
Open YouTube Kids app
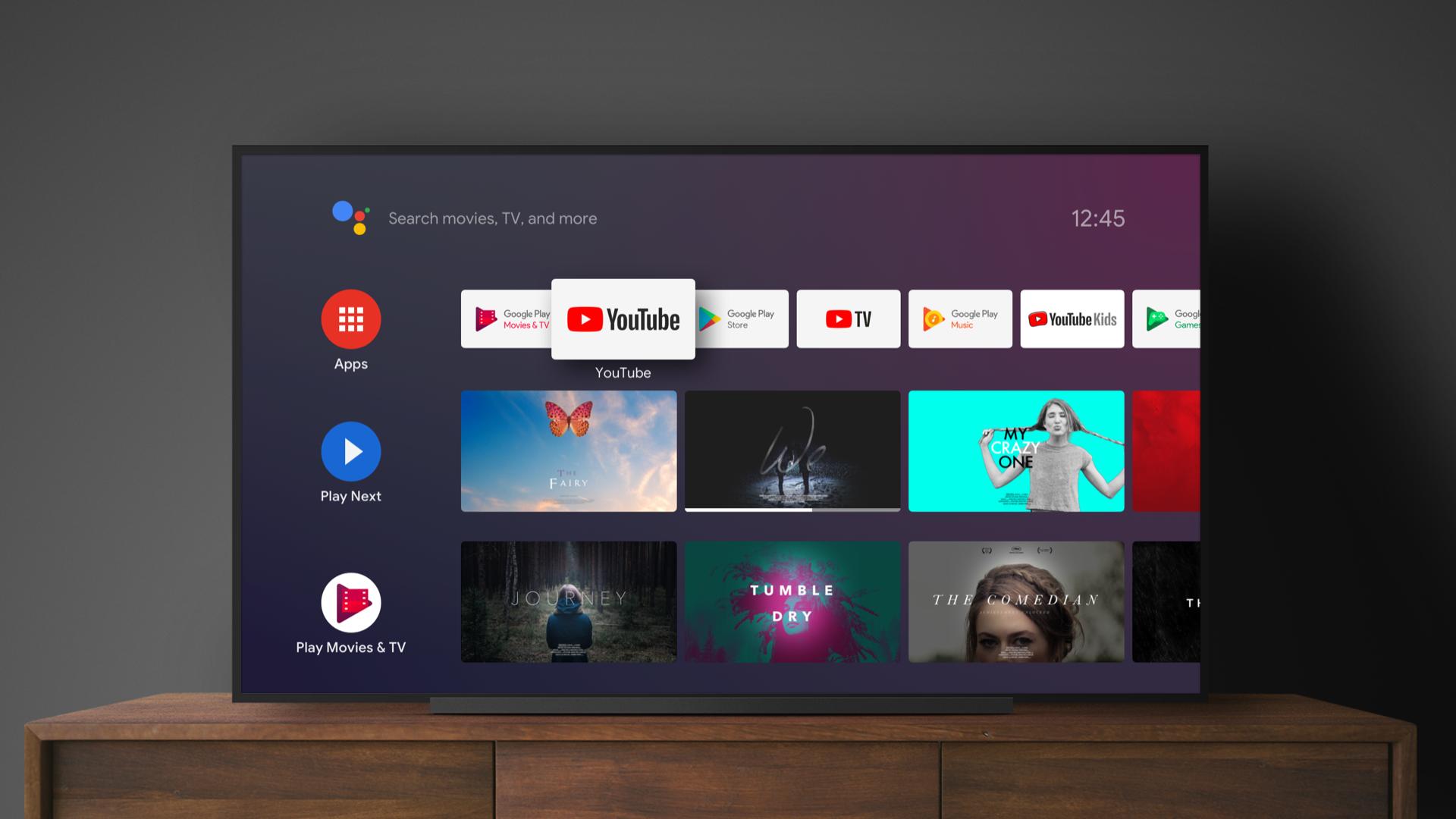point(1073,319)
